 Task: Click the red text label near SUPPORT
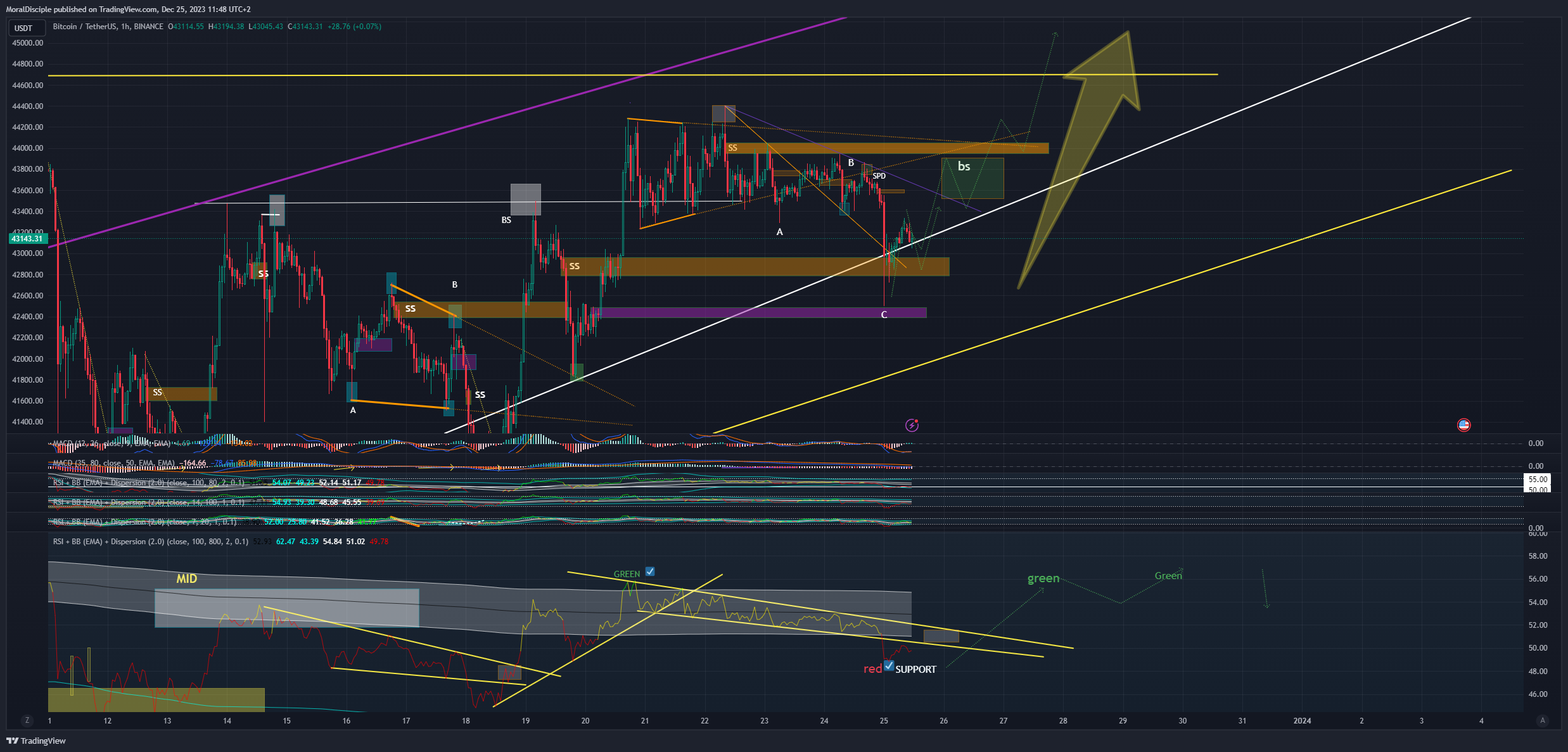[x=872, y=669]
